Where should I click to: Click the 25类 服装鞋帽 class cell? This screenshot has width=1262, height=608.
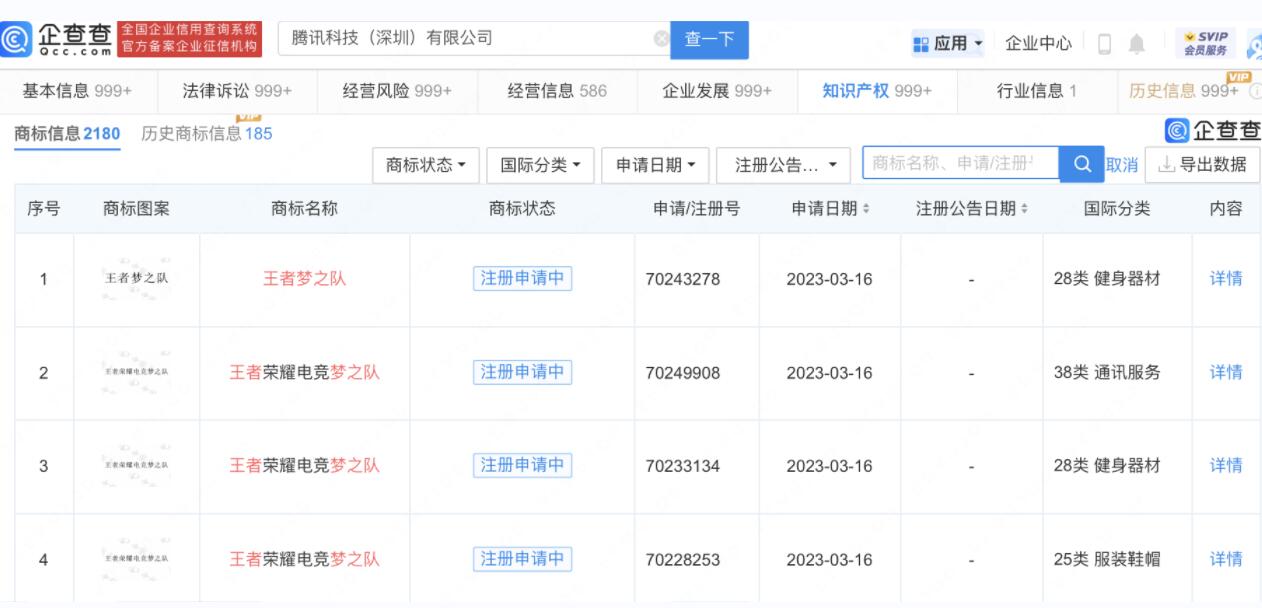(x=1107, y=559)
